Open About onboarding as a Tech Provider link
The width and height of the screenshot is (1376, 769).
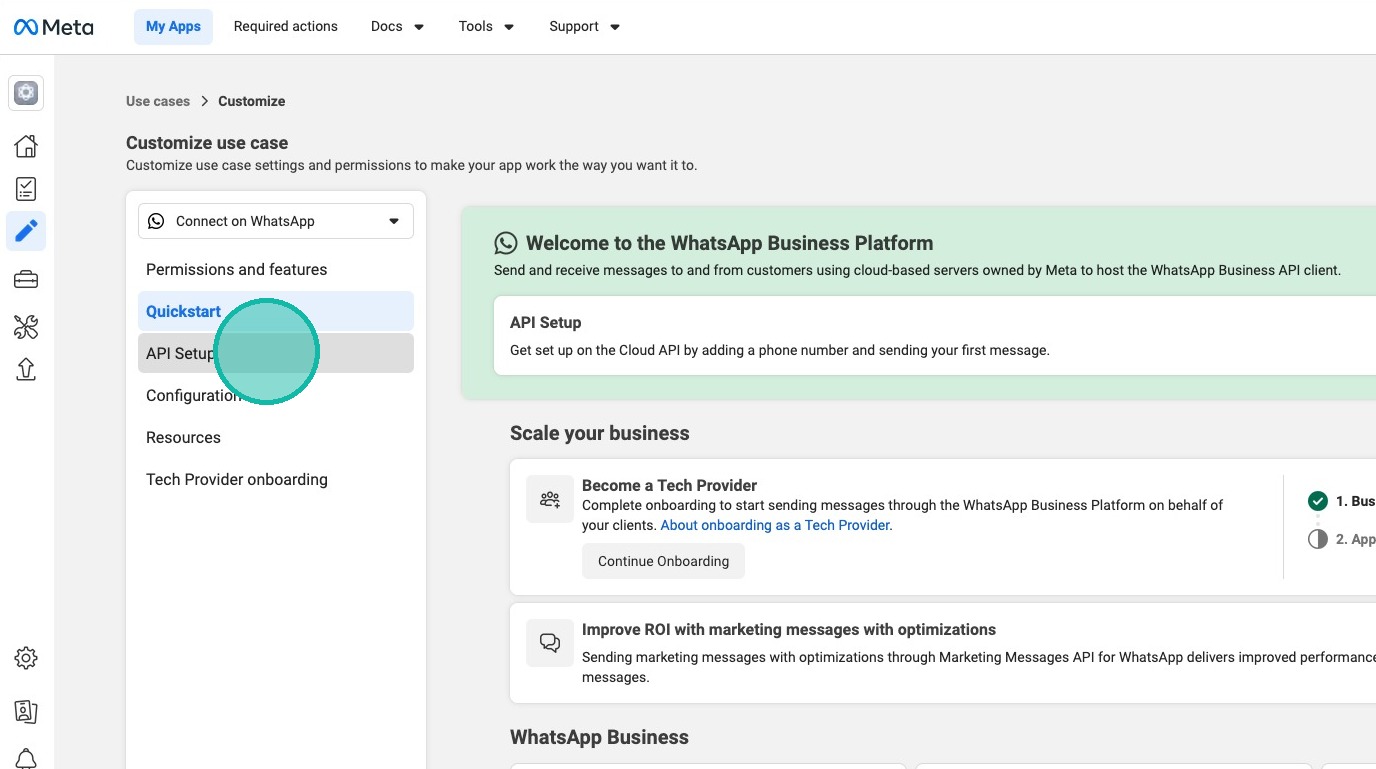(775, 525)
